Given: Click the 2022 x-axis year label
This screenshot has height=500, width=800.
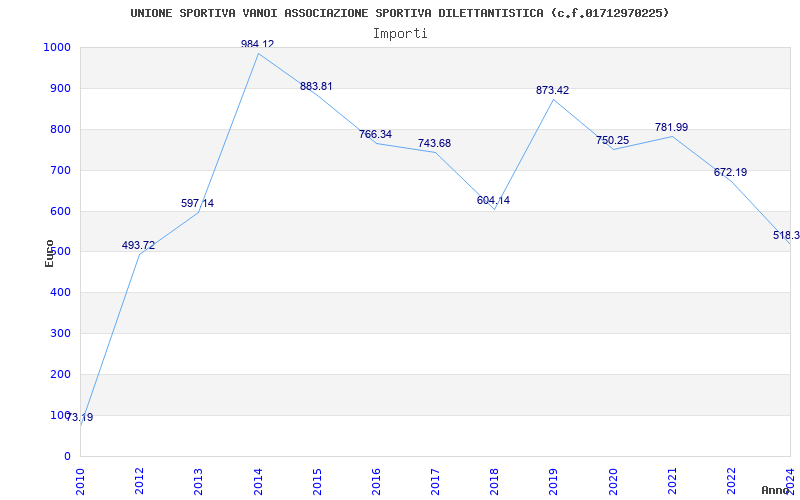Looking at the screenshot, I should click(731, 481).
